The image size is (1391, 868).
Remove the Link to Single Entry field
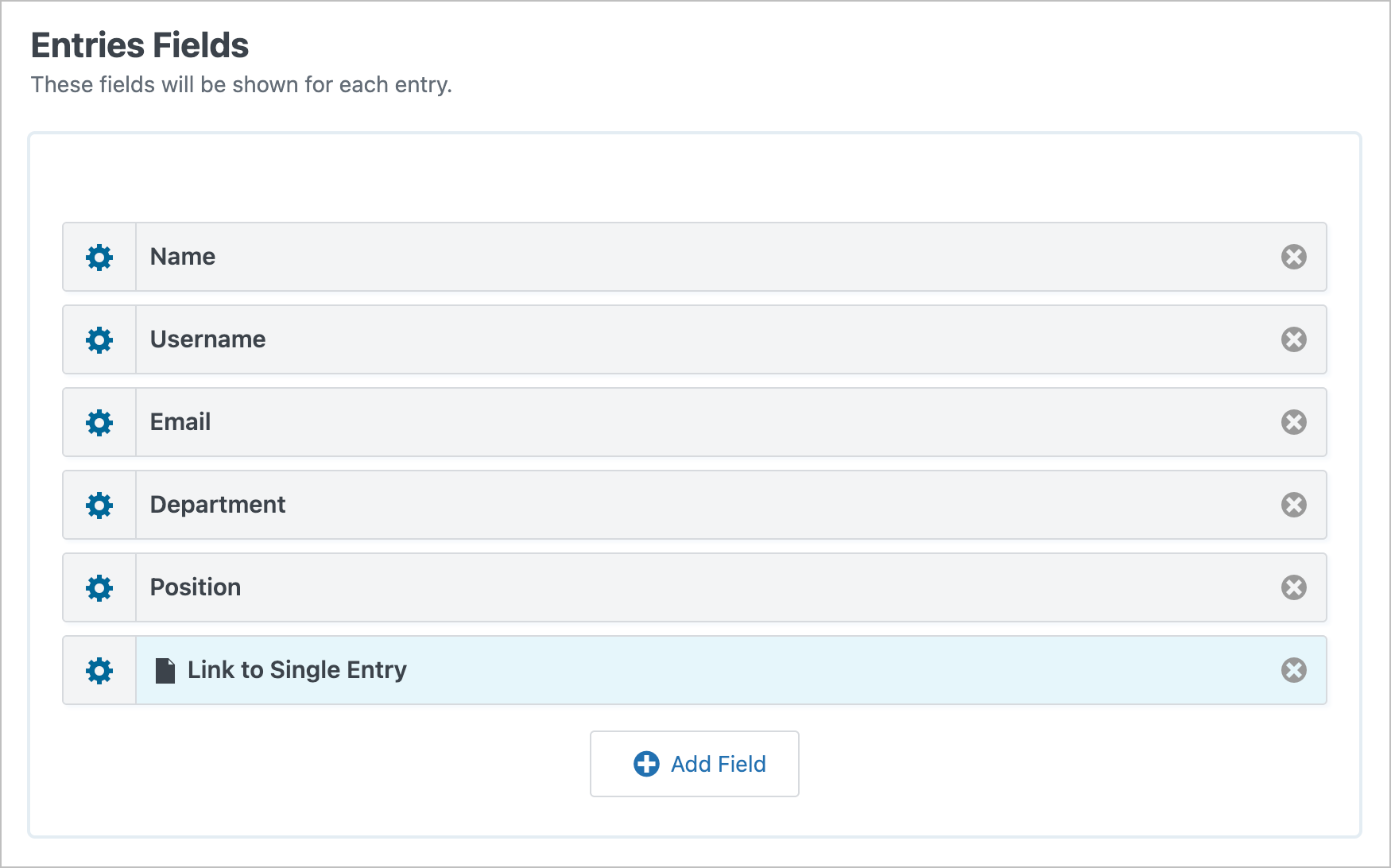[1294, 670]
